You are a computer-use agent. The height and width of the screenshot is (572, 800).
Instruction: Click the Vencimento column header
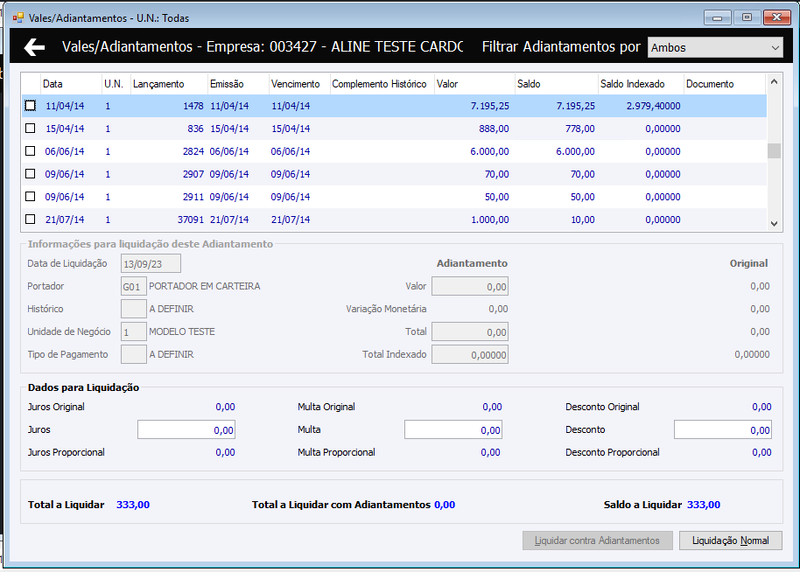point(295,84)
